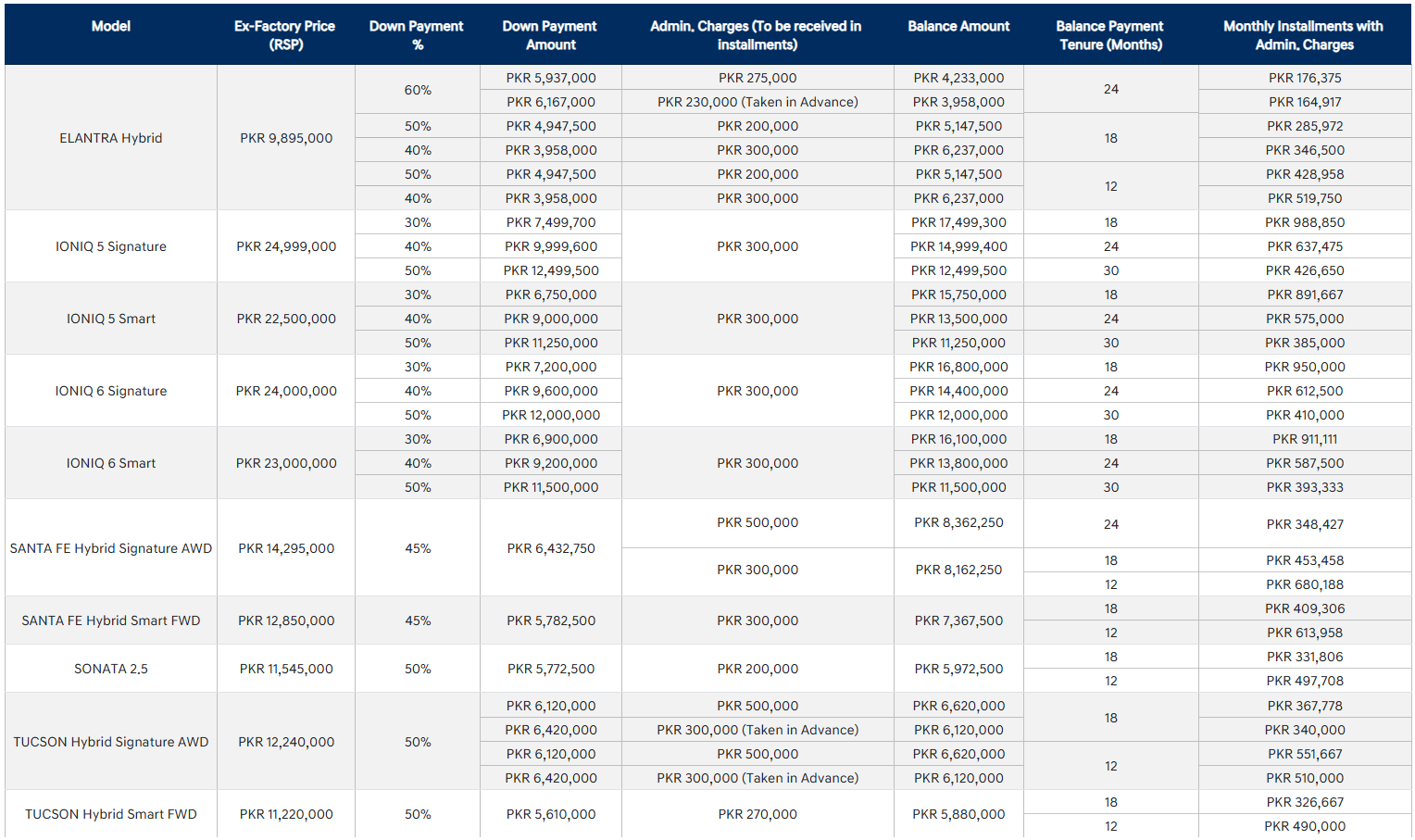Image resolution: width=1415 pixels, height=840 pixels.
Task: Select the PKR 230,000 (Taken in Advance) cell
Action: [758, 102]
